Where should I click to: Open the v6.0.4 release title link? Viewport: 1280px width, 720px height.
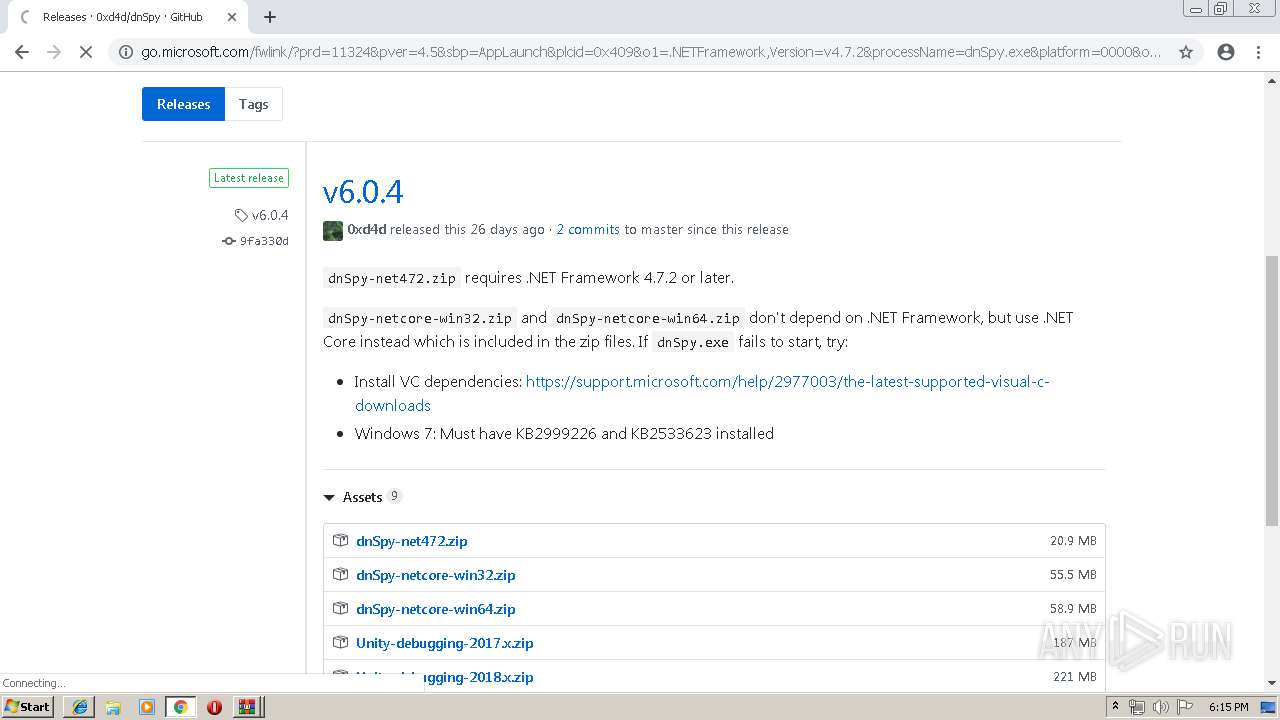click(363, 191)
